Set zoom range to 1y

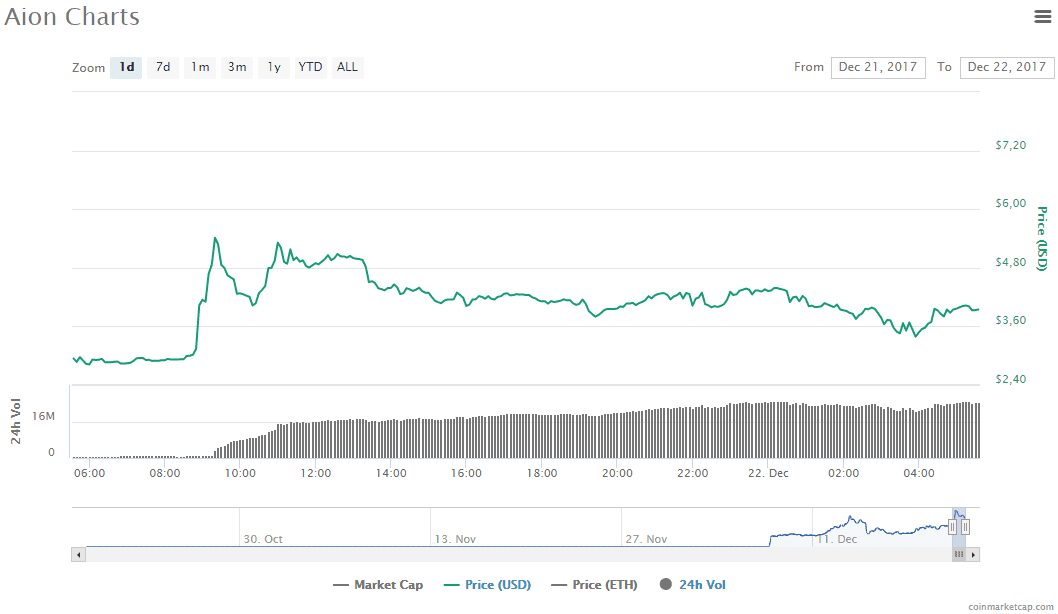[273, 67]
